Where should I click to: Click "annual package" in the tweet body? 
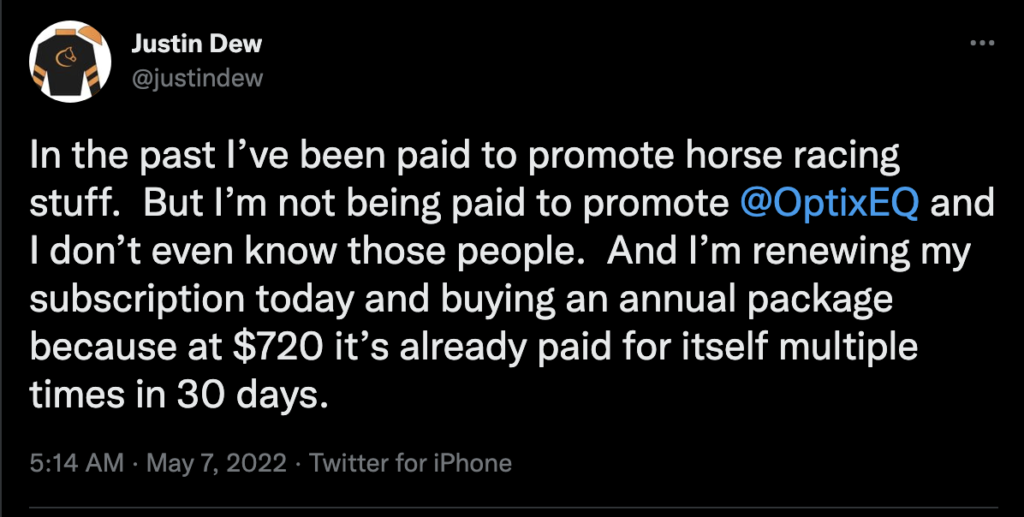pos(789,299)
